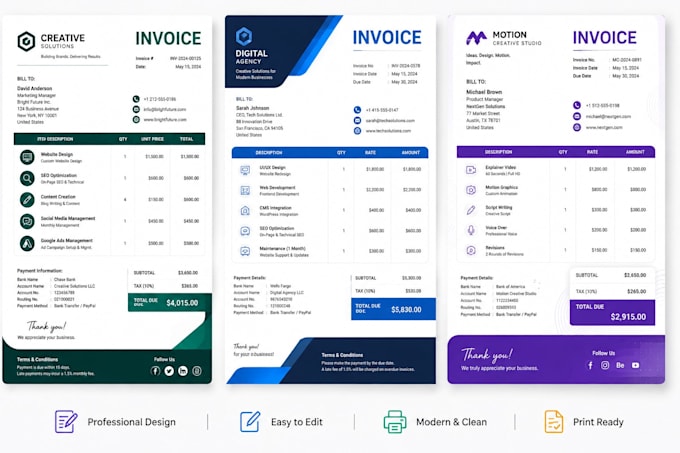Select the Voice Over microphone icon
The image size is (680, 453).
[x=471, y=230]
